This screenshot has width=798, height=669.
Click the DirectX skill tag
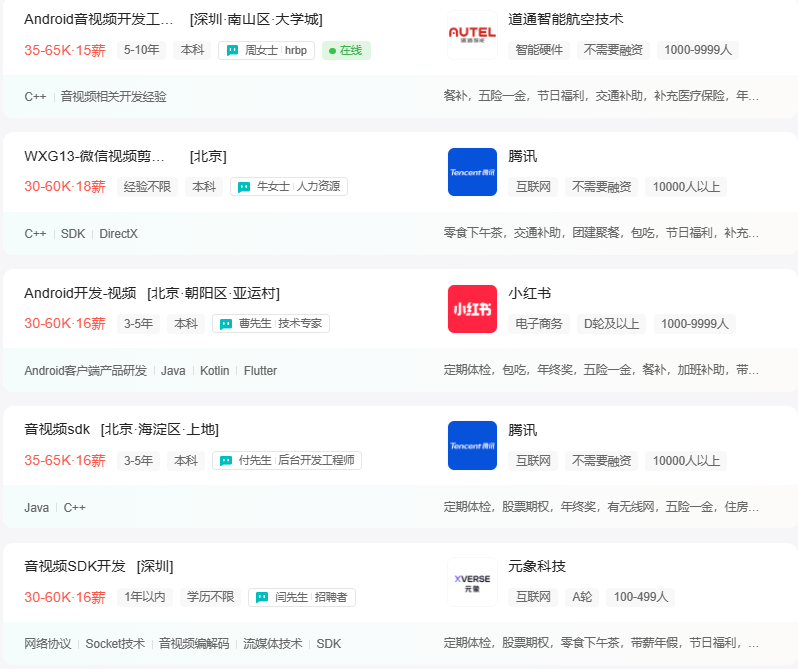[119, 234]
